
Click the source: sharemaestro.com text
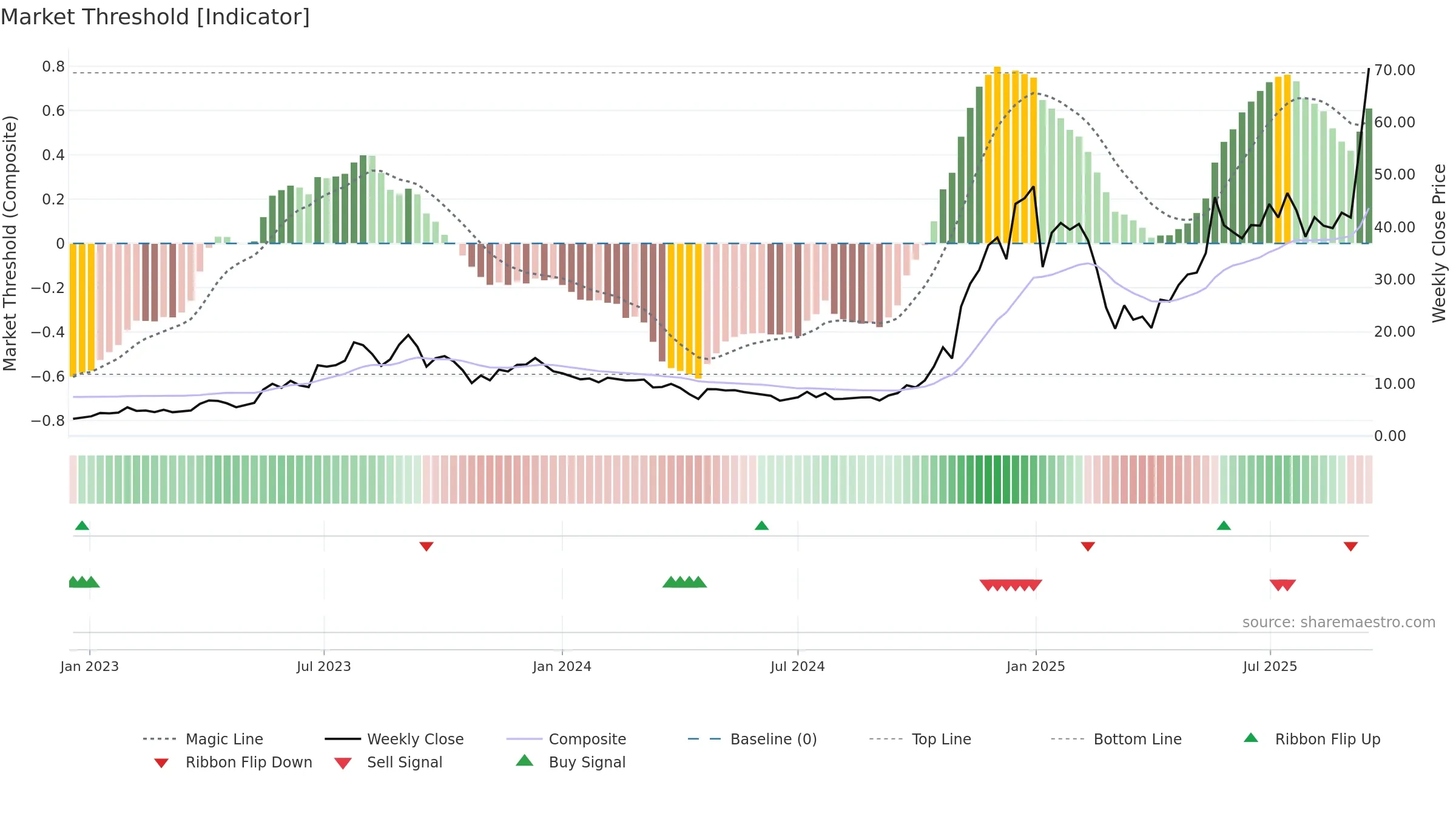[x=1339, y=622]
